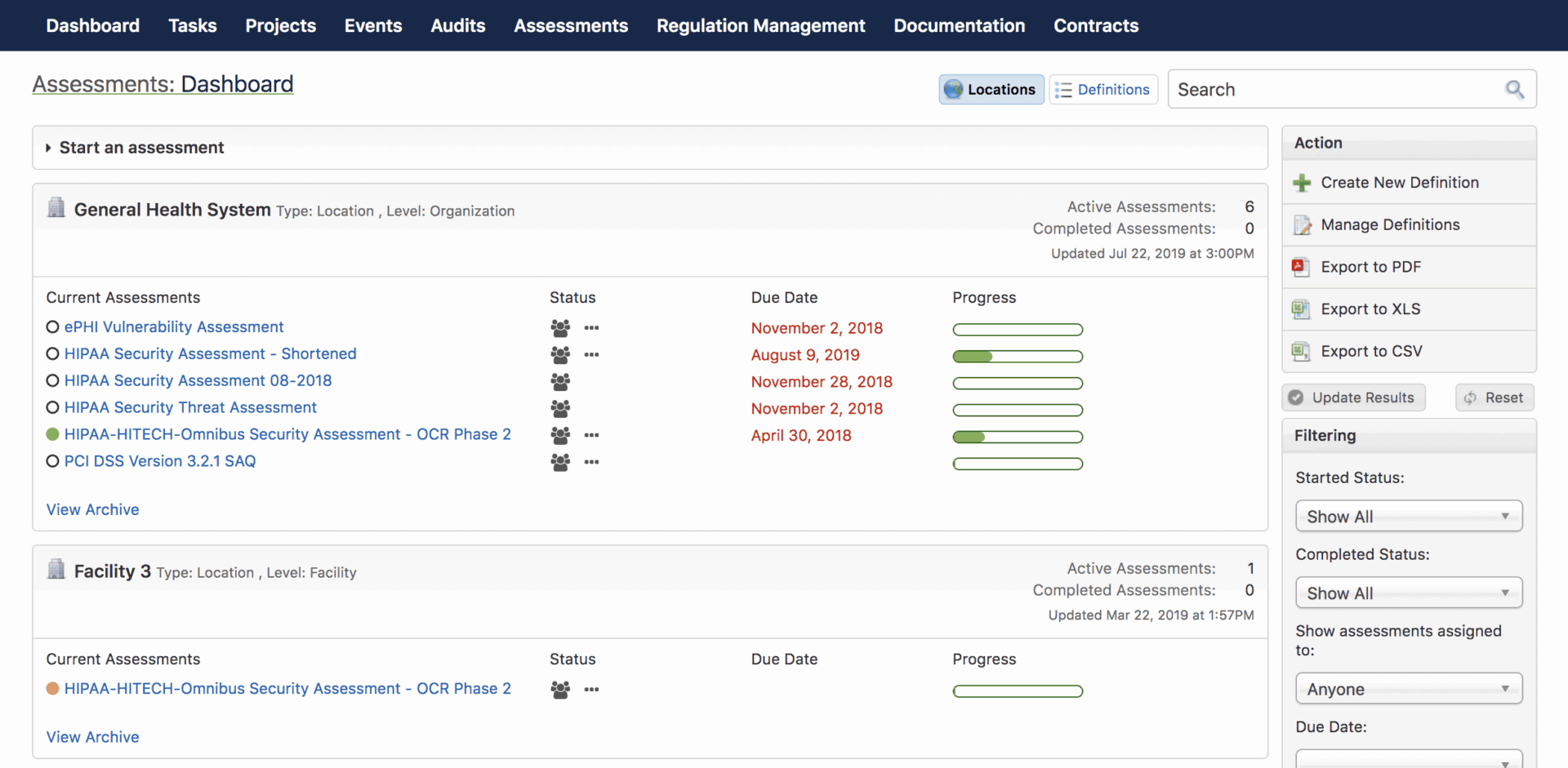
Task: Click into the Search input field
Action: coord(1335,90)
